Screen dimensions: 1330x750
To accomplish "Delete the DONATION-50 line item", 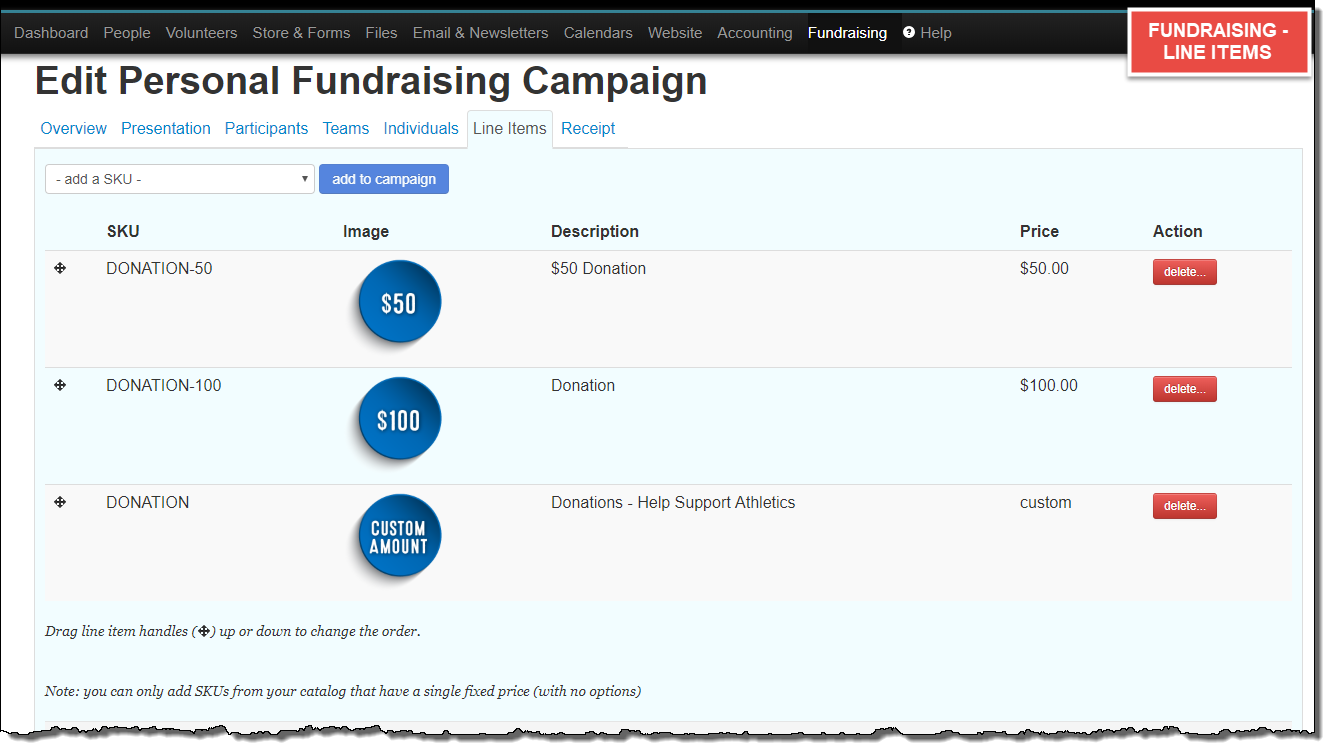I will tap(1185, 272).
